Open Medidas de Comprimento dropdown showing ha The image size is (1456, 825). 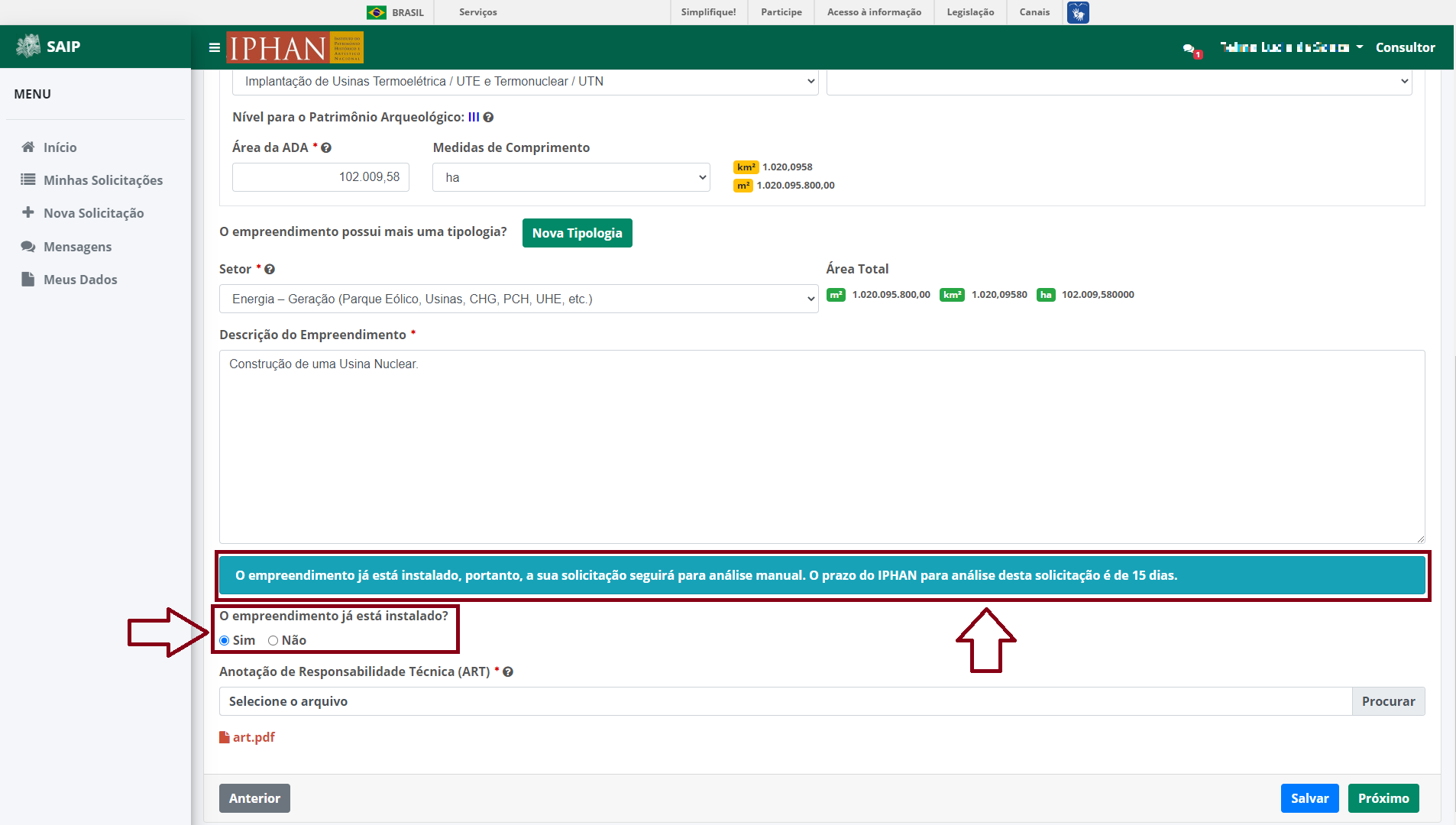[x=571, y=177]
